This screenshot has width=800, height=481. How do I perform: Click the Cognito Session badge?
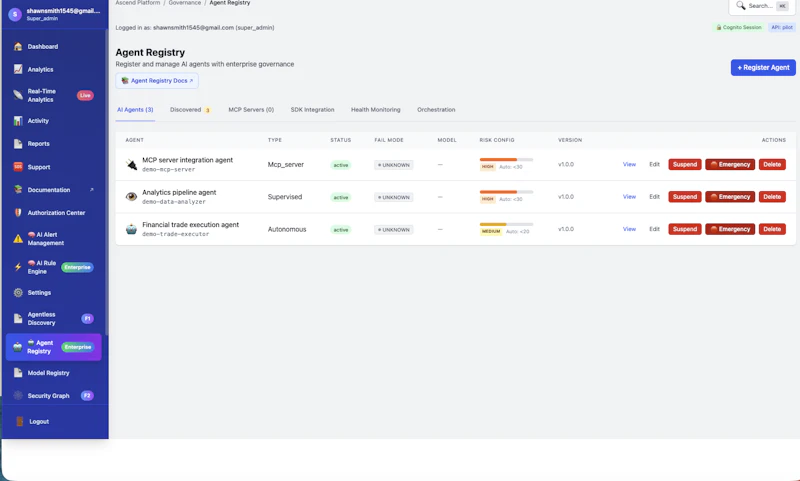point(739,28)
